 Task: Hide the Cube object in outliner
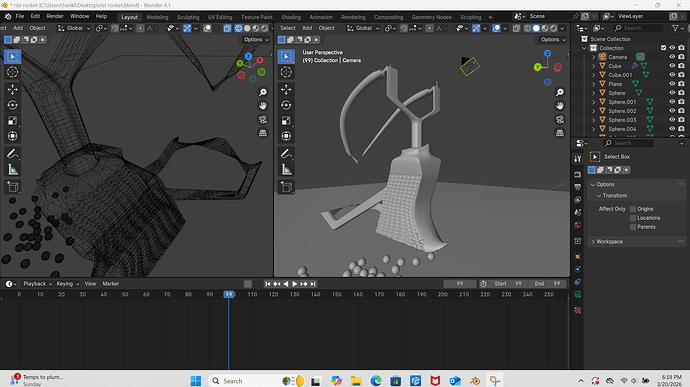pyautogui.click(x=672, y=66)
